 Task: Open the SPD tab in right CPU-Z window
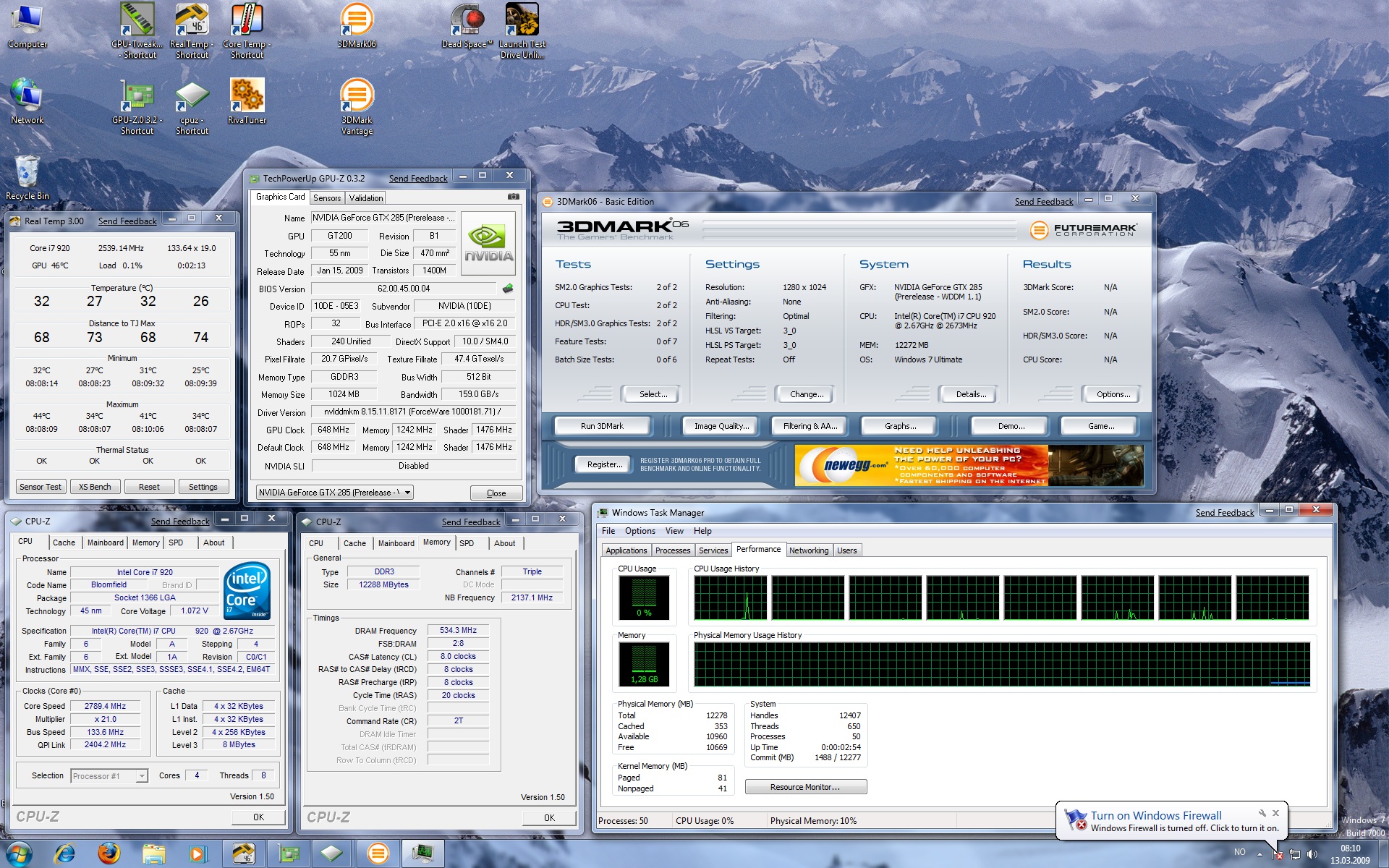tap(467, 543)
